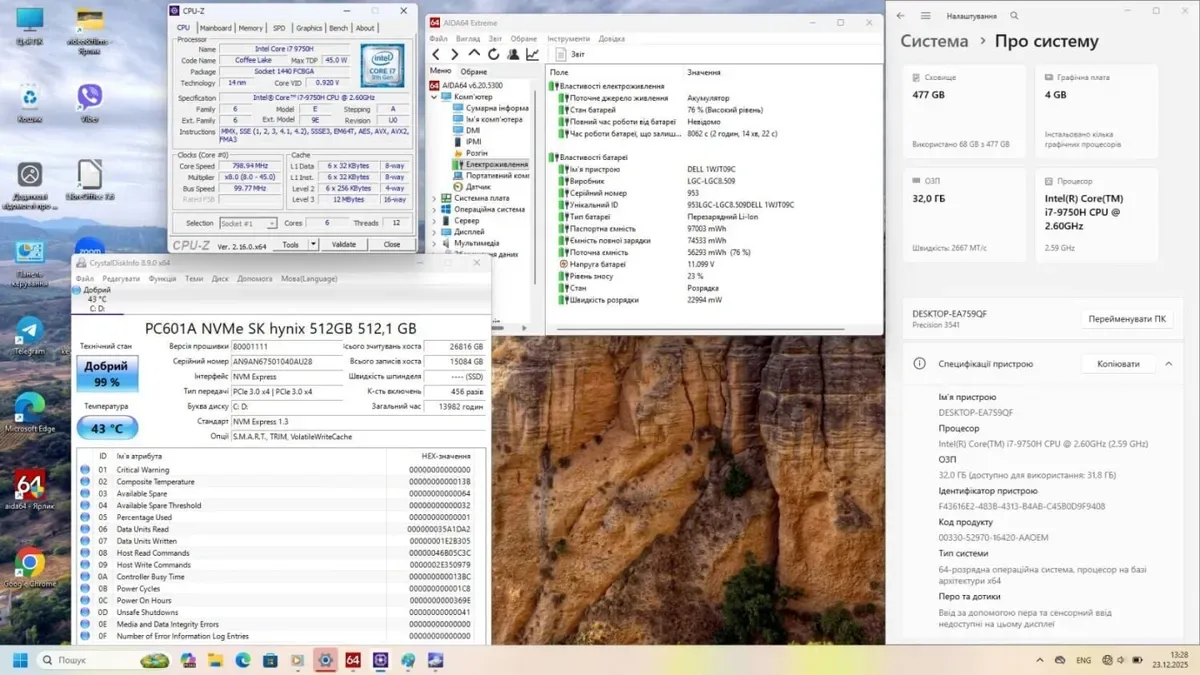
Task: Switch to the Memory tab in CPU-Z
Action: (x=250, y=28)
